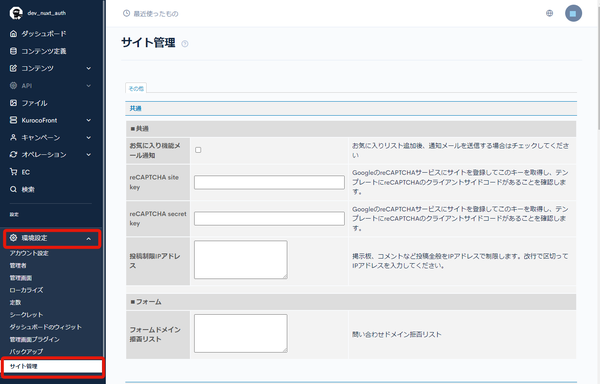Open 検索 in the sidebar
600x384 pixels.
28,189
